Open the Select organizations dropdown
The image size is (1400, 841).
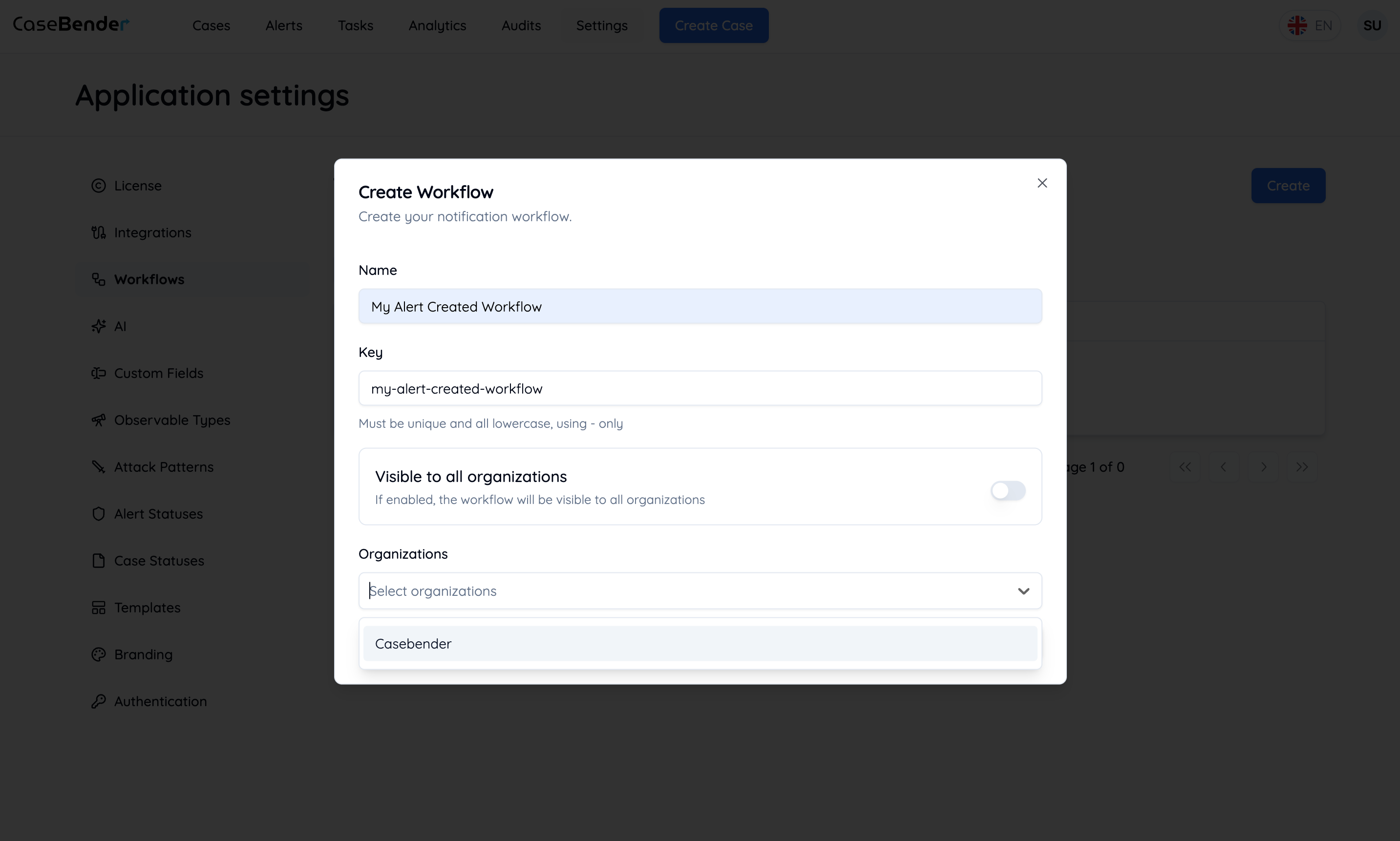[699, 590]
